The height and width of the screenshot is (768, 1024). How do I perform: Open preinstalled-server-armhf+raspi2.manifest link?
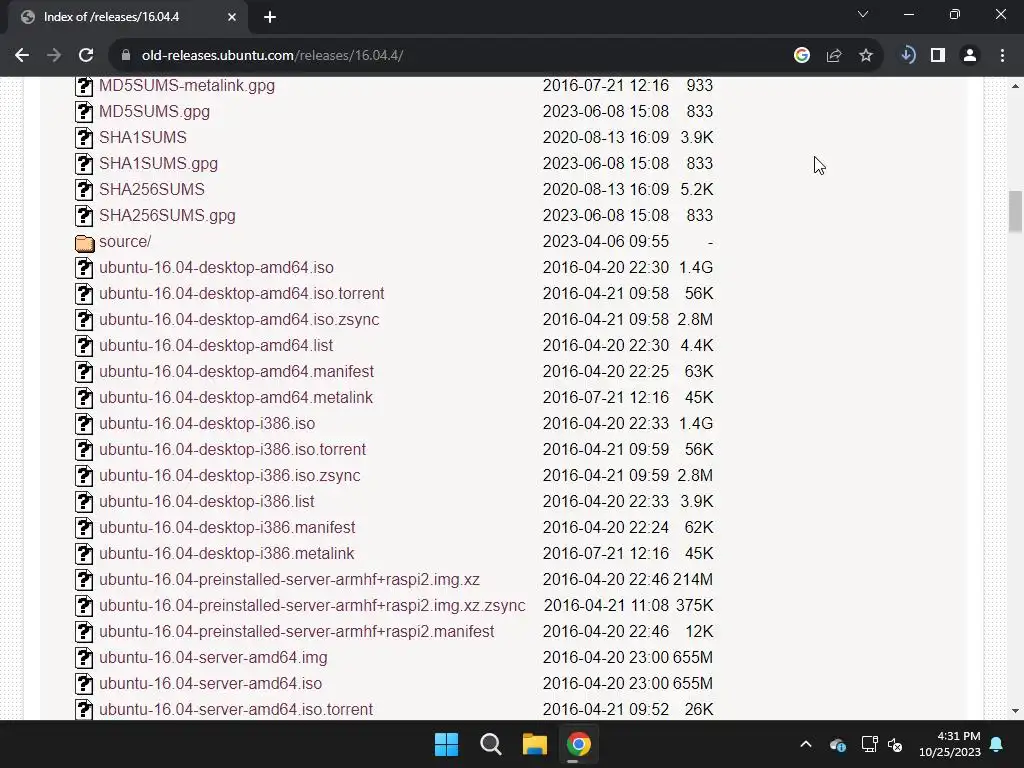coord(296,632)
